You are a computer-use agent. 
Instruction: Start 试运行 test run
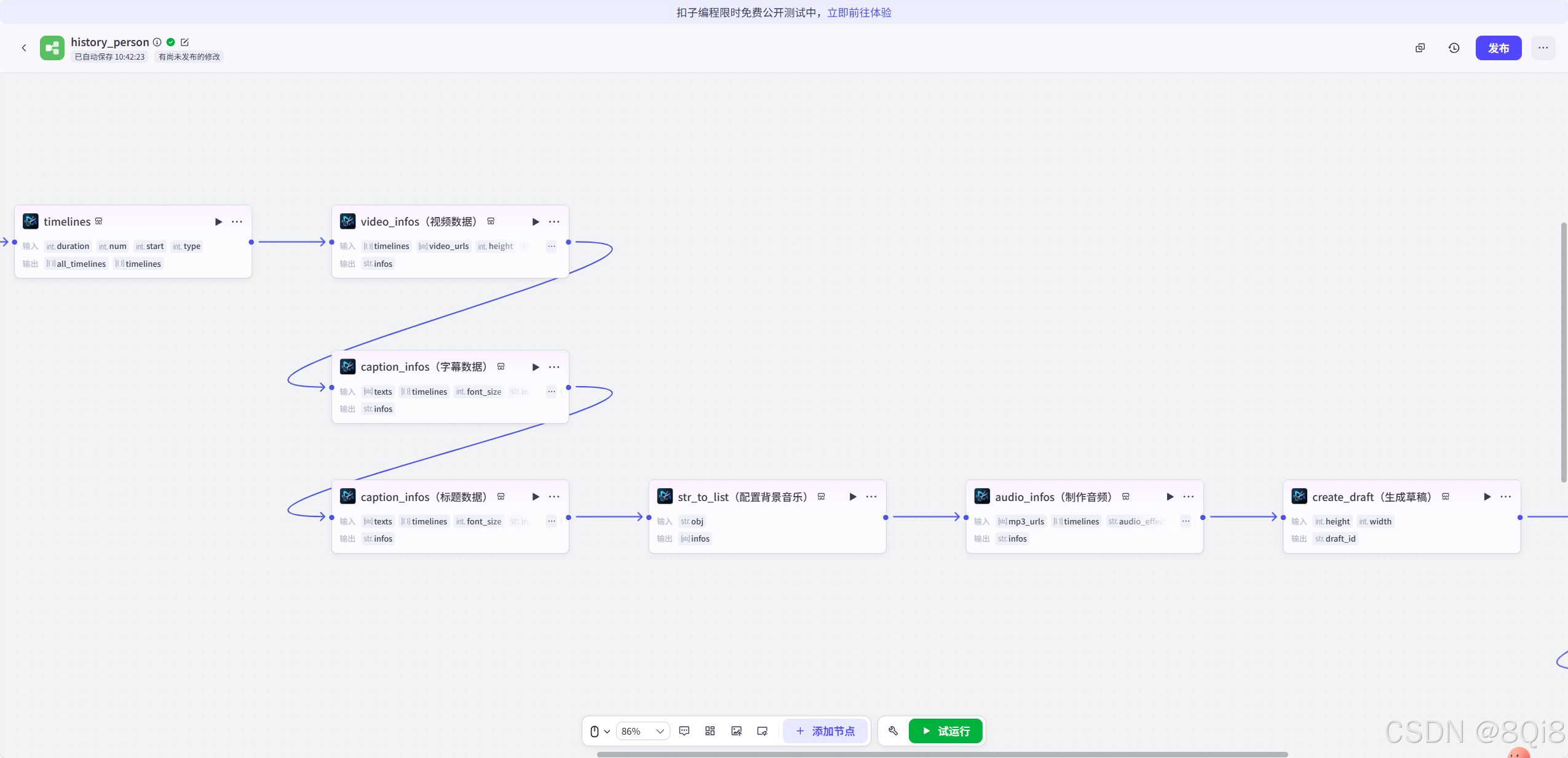click(x=946, y=731)
